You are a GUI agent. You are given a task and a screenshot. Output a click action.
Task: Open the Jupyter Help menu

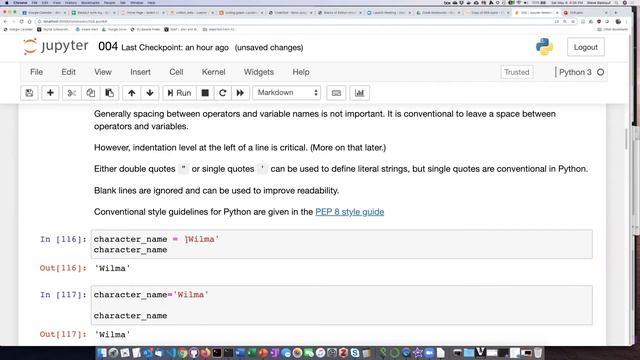tap(301, 72)
